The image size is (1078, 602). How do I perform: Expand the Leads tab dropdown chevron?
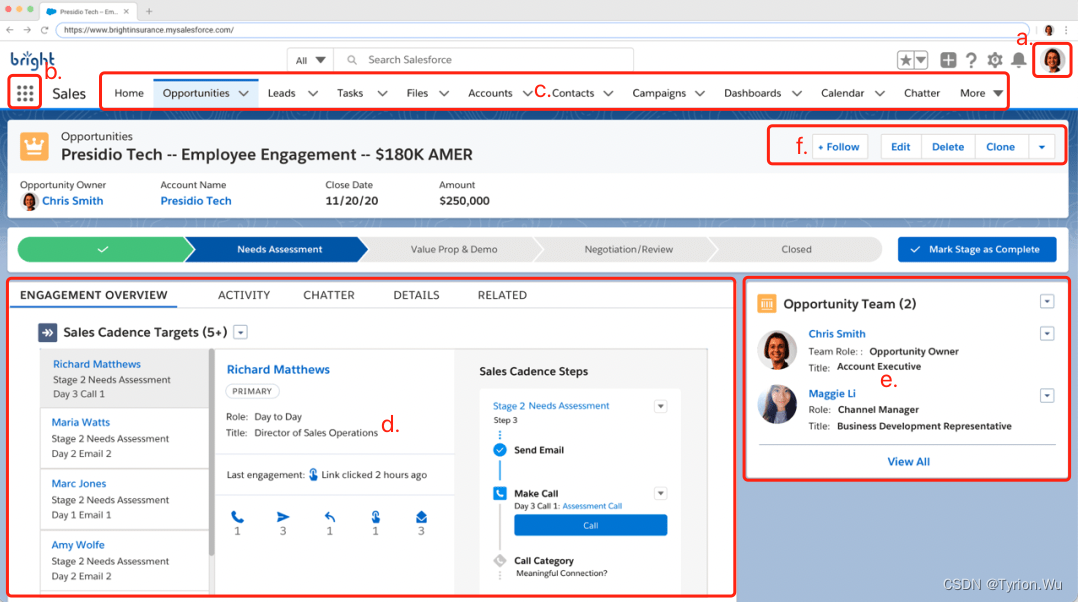(x=313, y=93)
